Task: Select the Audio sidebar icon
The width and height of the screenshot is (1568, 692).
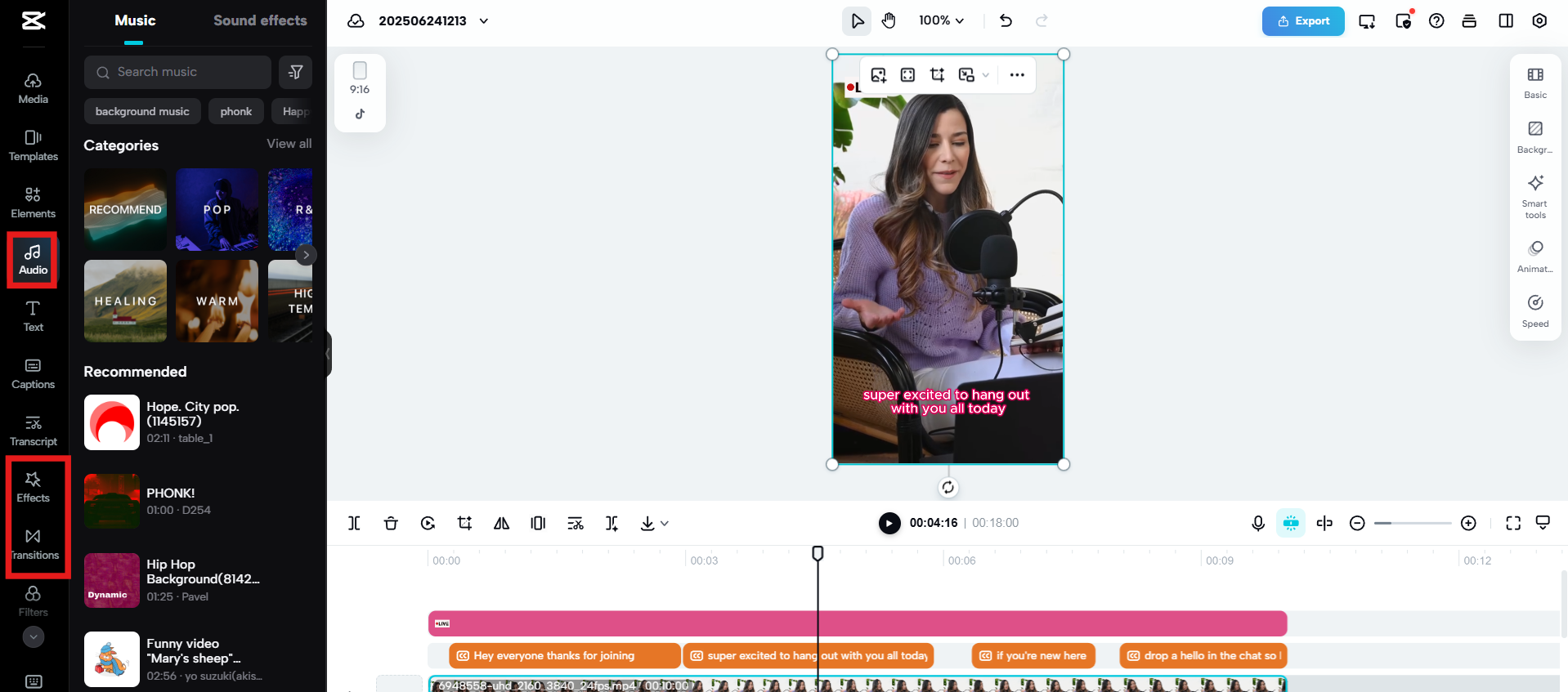Action: (x=33, y=260)
